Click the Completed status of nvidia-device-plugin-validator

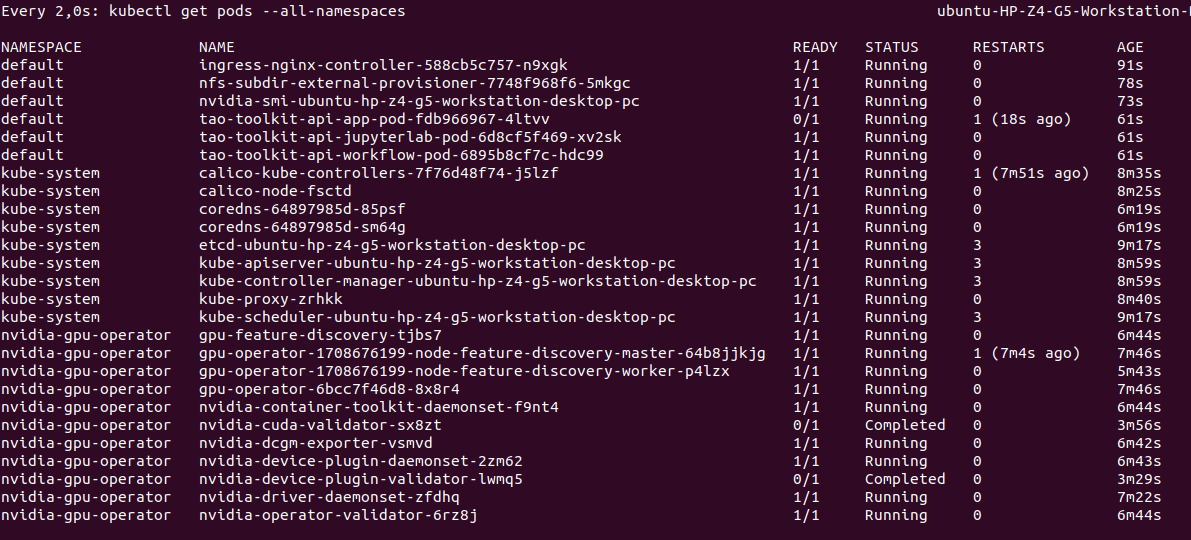[x=905, y=479]
